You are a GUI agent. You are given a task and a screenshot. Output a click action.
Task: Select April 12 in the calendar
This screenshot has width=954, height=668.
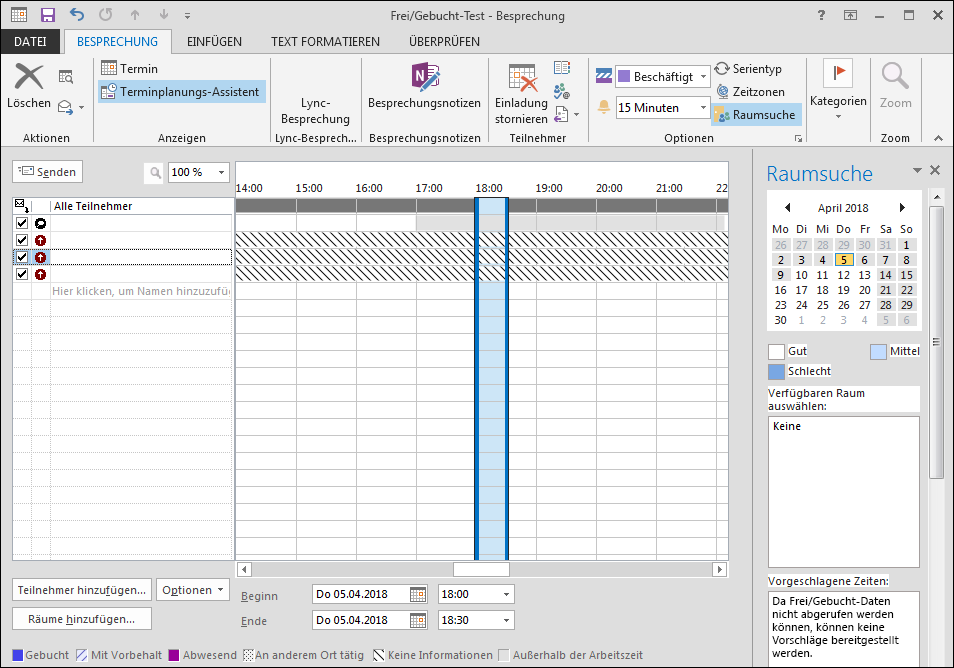tap(843, 275)
